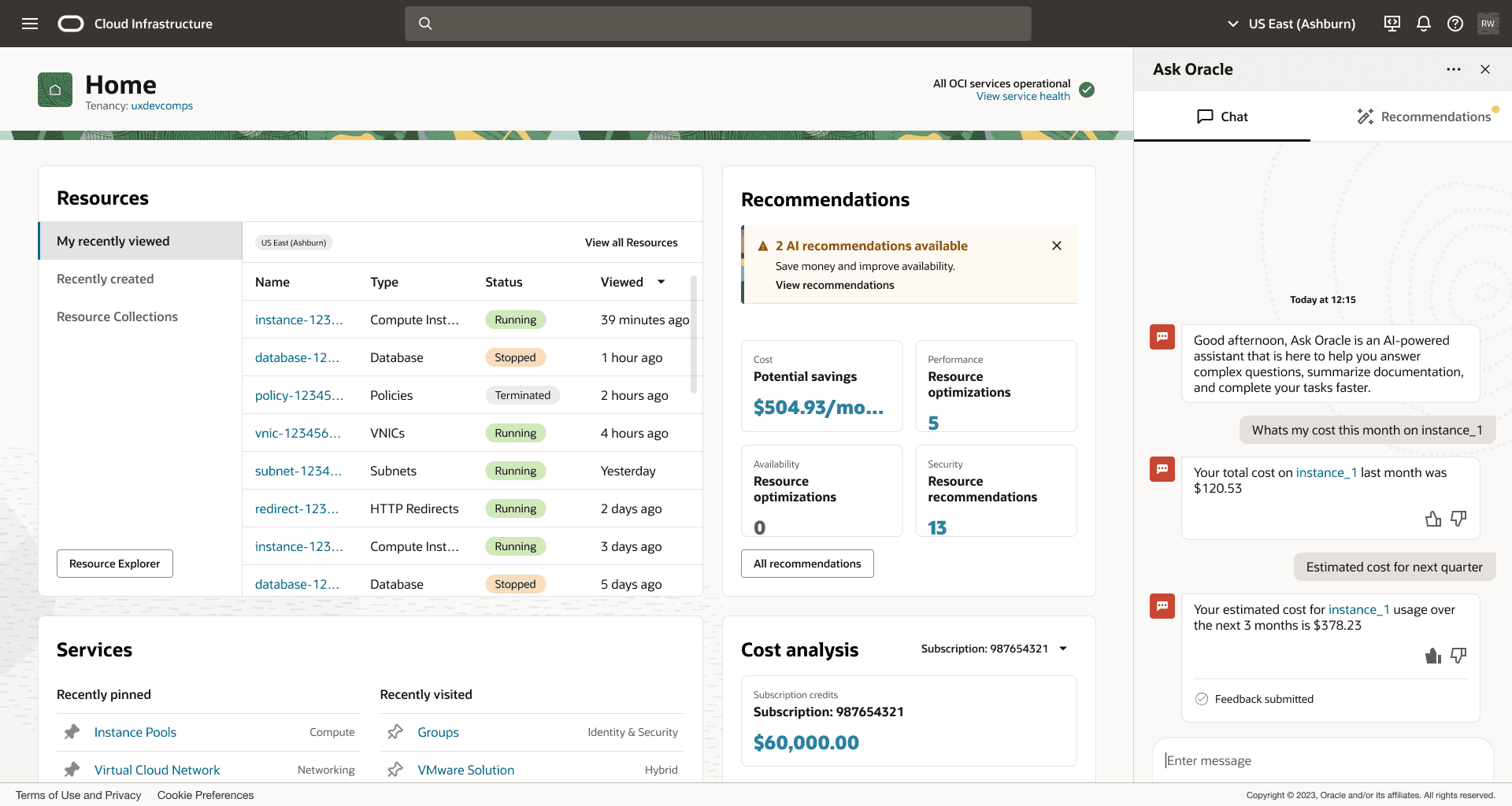1512x806 pixels.
Task: Dismiss the AI recommendations banner
Action: point(1057,246)
